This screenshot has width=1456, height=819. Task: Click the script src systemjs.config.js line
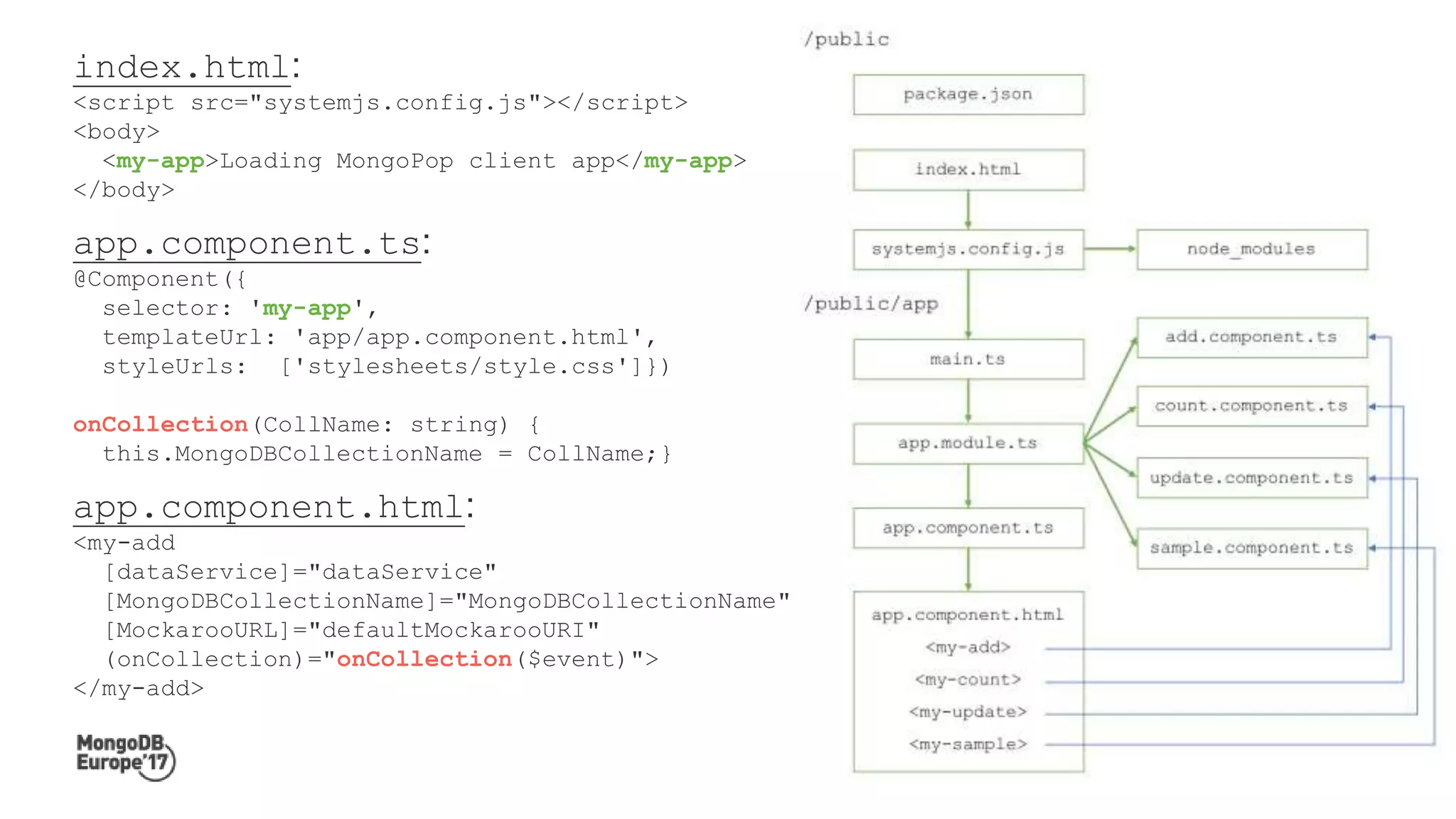pos(381,103)
